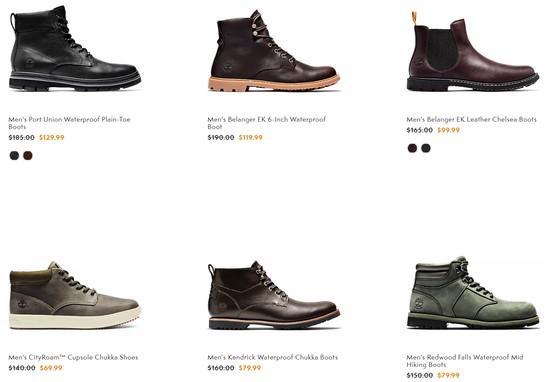Visit Men's Belanger EK Leather Chelsea Boots title

coord(471,120)
